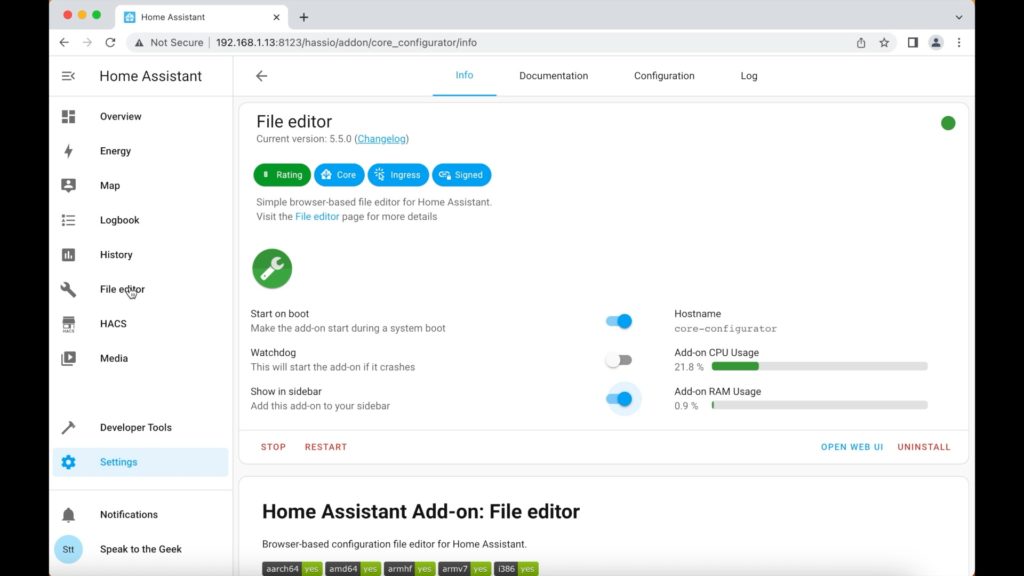Screen dimensions: 1024x576
Task: Click the Ingress capability badge
Action: (398, 175)
